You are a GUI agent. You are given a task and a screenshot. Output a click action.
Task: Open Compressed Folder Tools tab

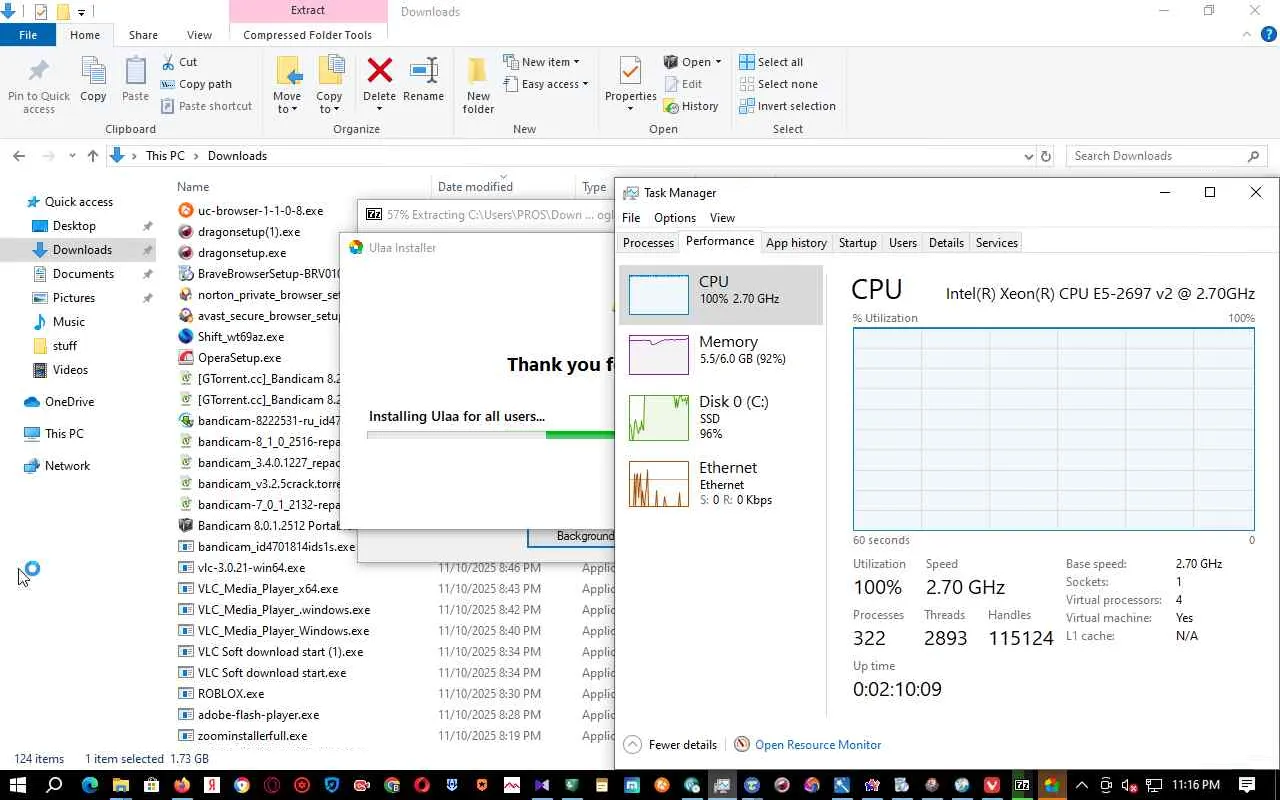[308, 35]
